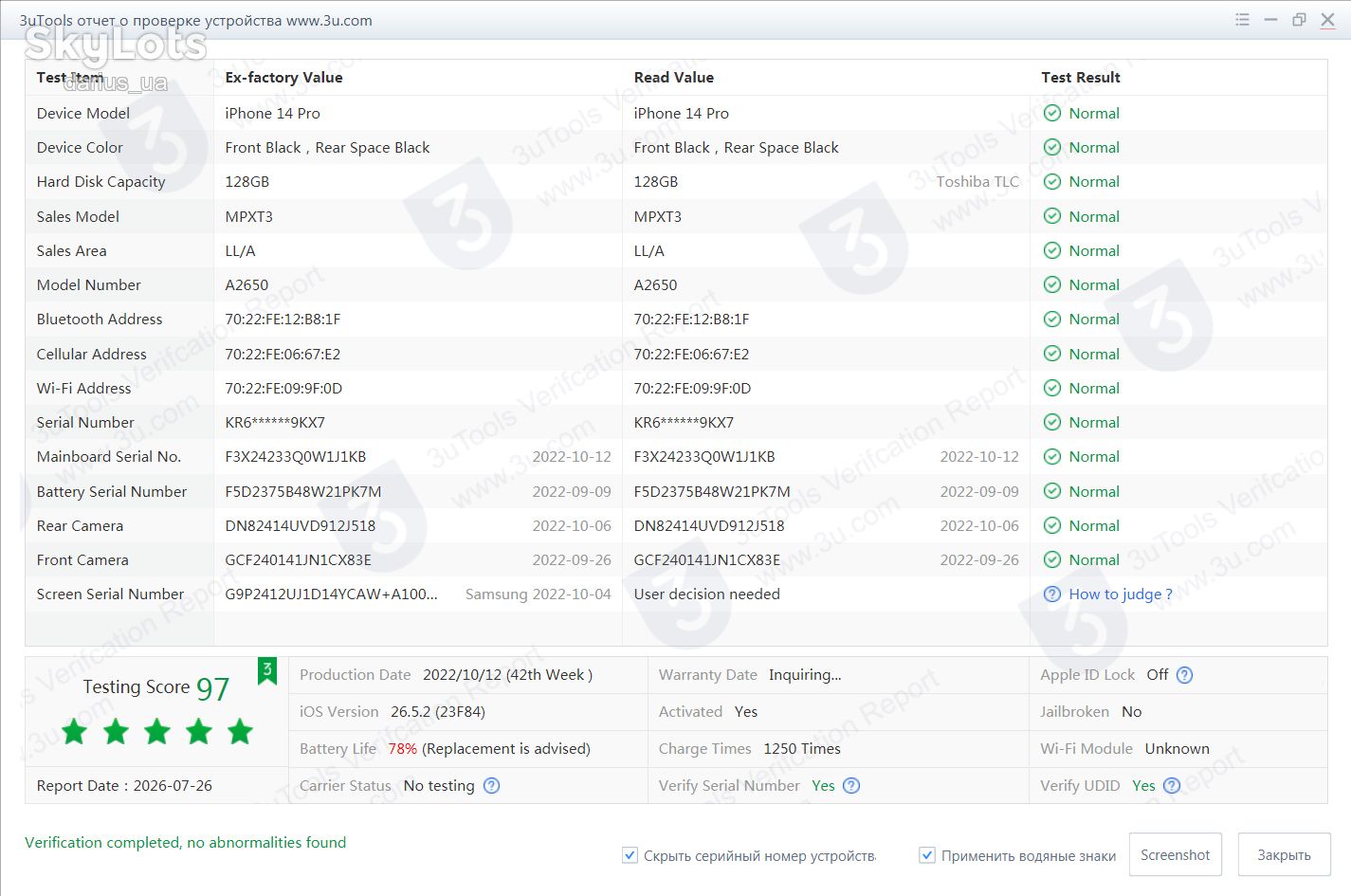Click the green check icon for Device Model
The height and width of the screenshot is (896, 1351).
tap(1051, 113)
